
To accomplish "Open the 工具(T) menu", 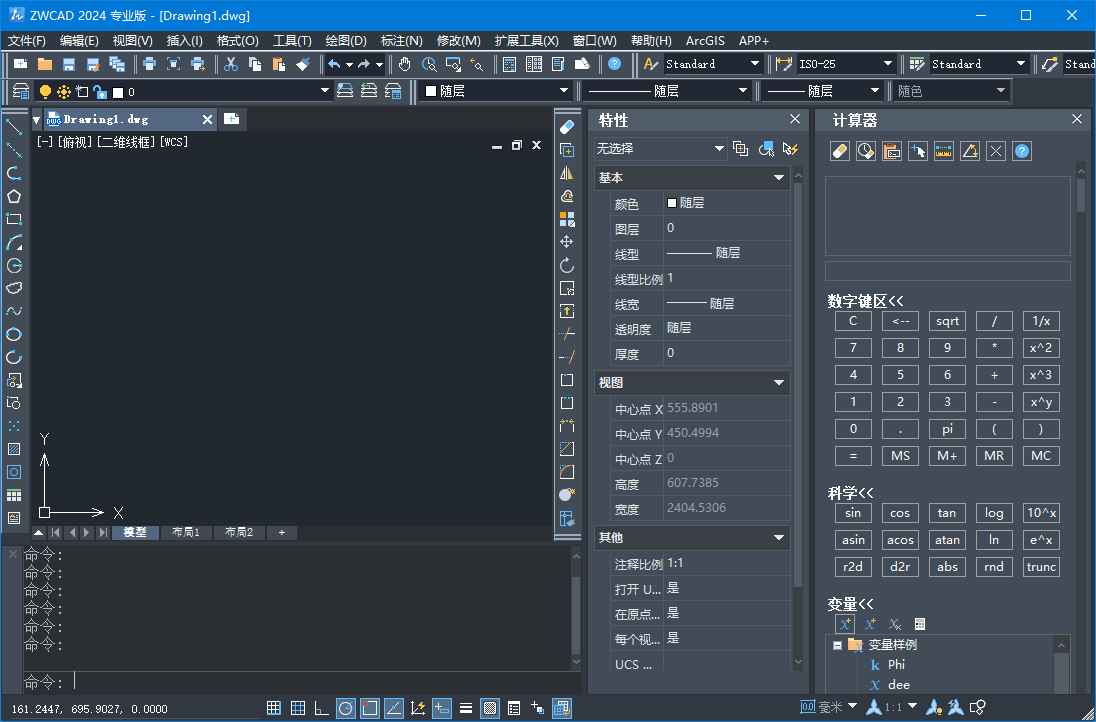I will (x=290, y=40).
